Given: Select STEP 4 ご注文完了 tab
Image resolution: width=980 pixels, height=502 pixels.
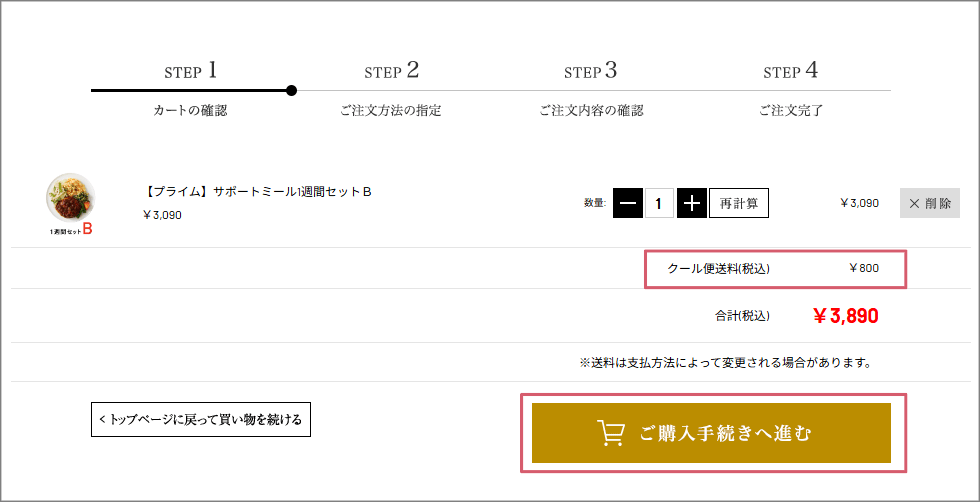Looking at the screenshot, I should [790, 89].
